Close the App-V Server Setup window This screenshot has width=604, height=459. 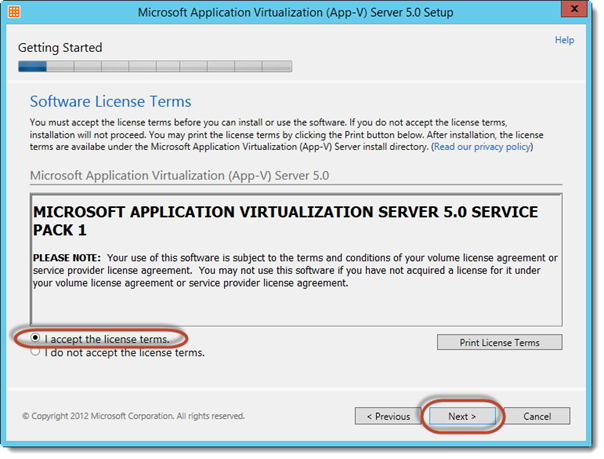click(574, 8)
